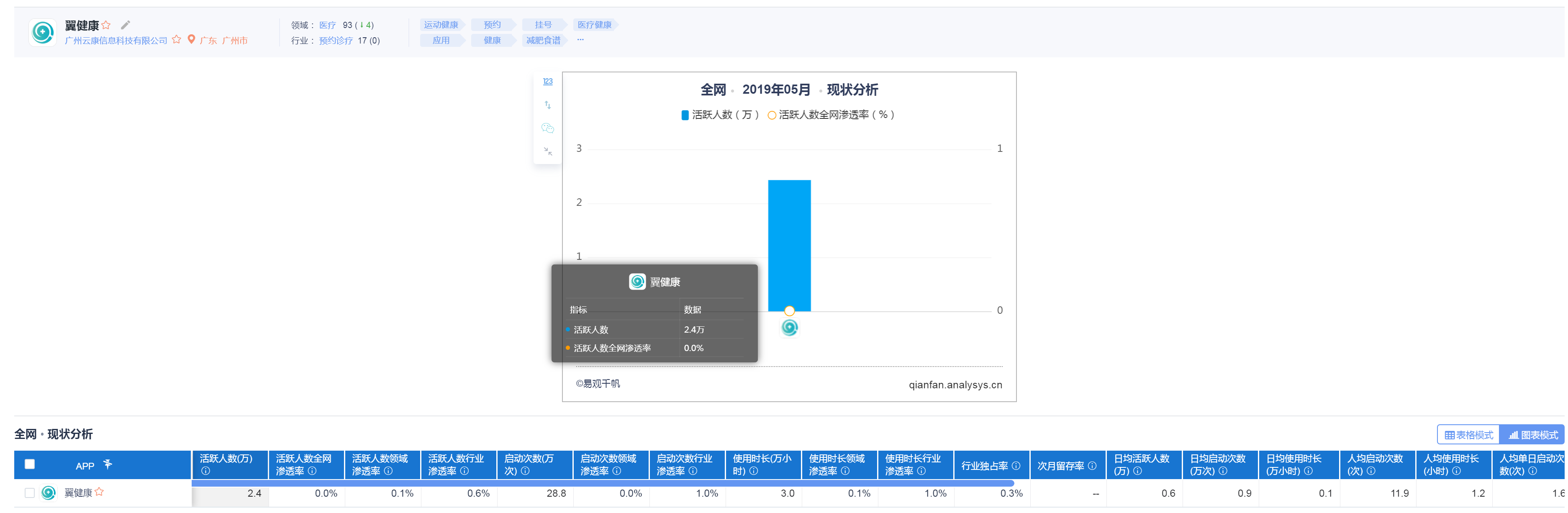
Task: Open info tooltip for 日均活跃人数(万) column
Action: pos(1138,471)
